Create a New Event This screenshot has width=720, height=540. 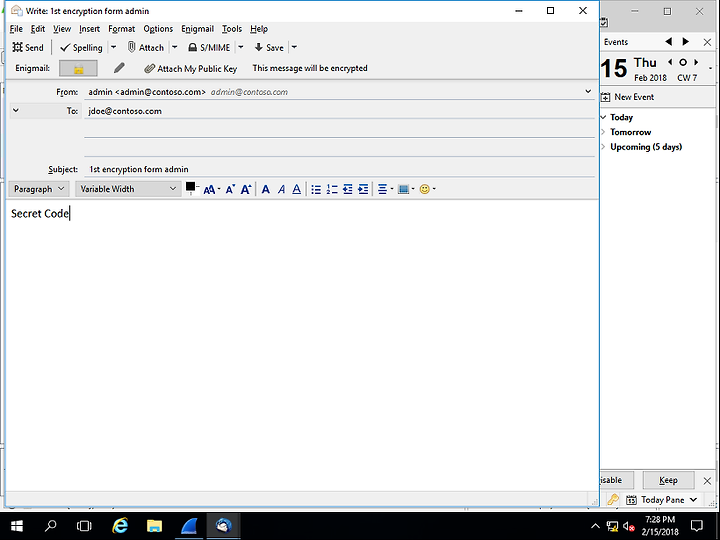[627, 97]
